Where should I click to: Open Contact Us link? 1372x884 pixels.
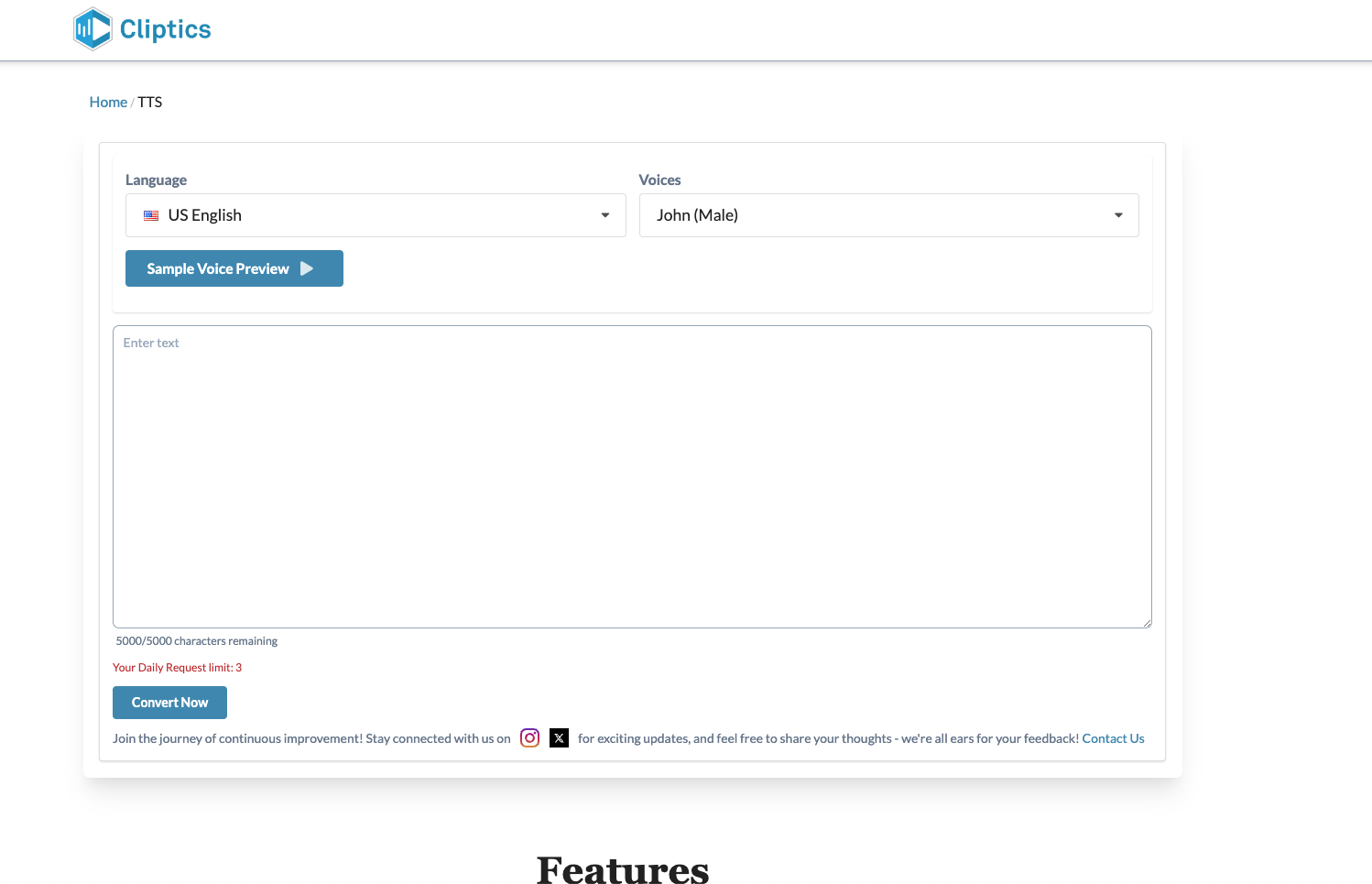point(1113,737)
